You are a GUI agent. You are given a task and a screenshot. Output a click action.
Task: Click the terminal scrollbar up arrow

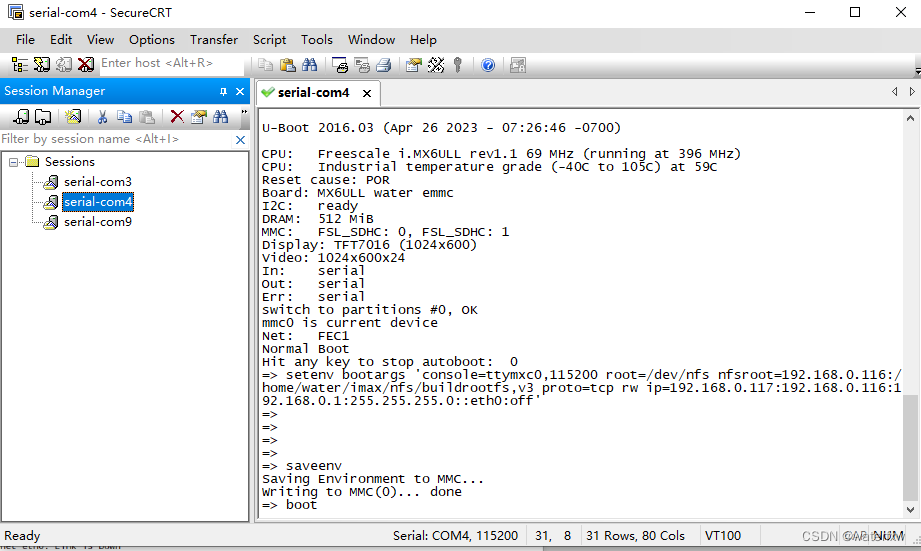pyautogui.click(x=910, y=119)
